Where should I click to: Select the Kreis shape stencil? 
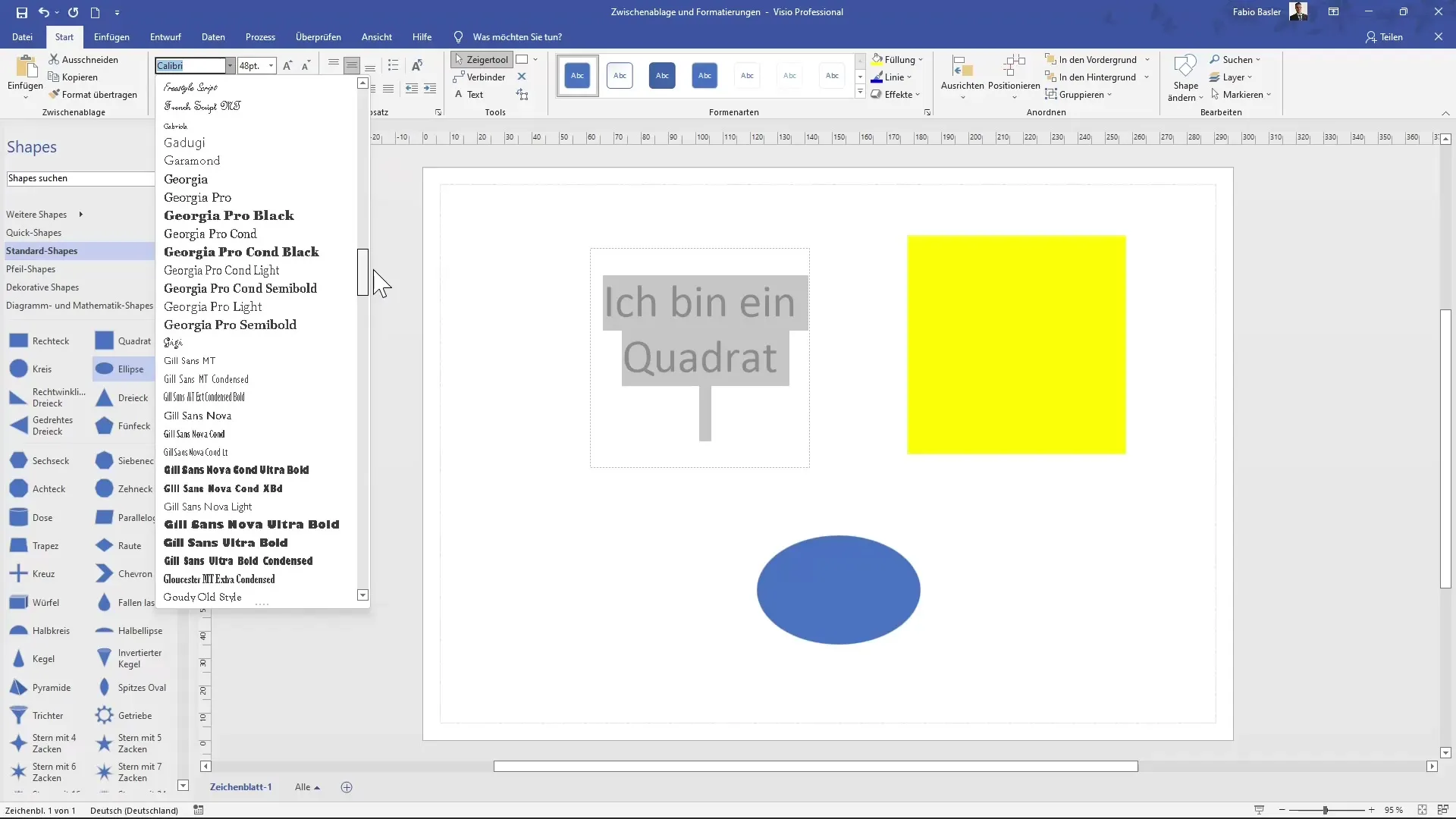[x=31, y=369]
